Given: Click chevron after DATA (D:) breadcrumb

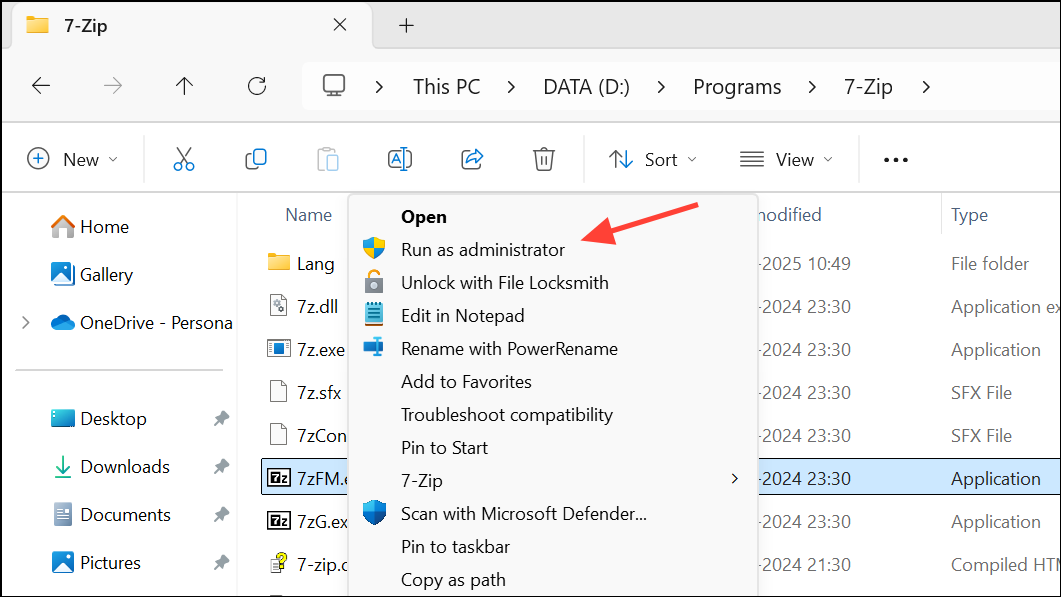Looking at the screenshot, I should tap(661, 87).
